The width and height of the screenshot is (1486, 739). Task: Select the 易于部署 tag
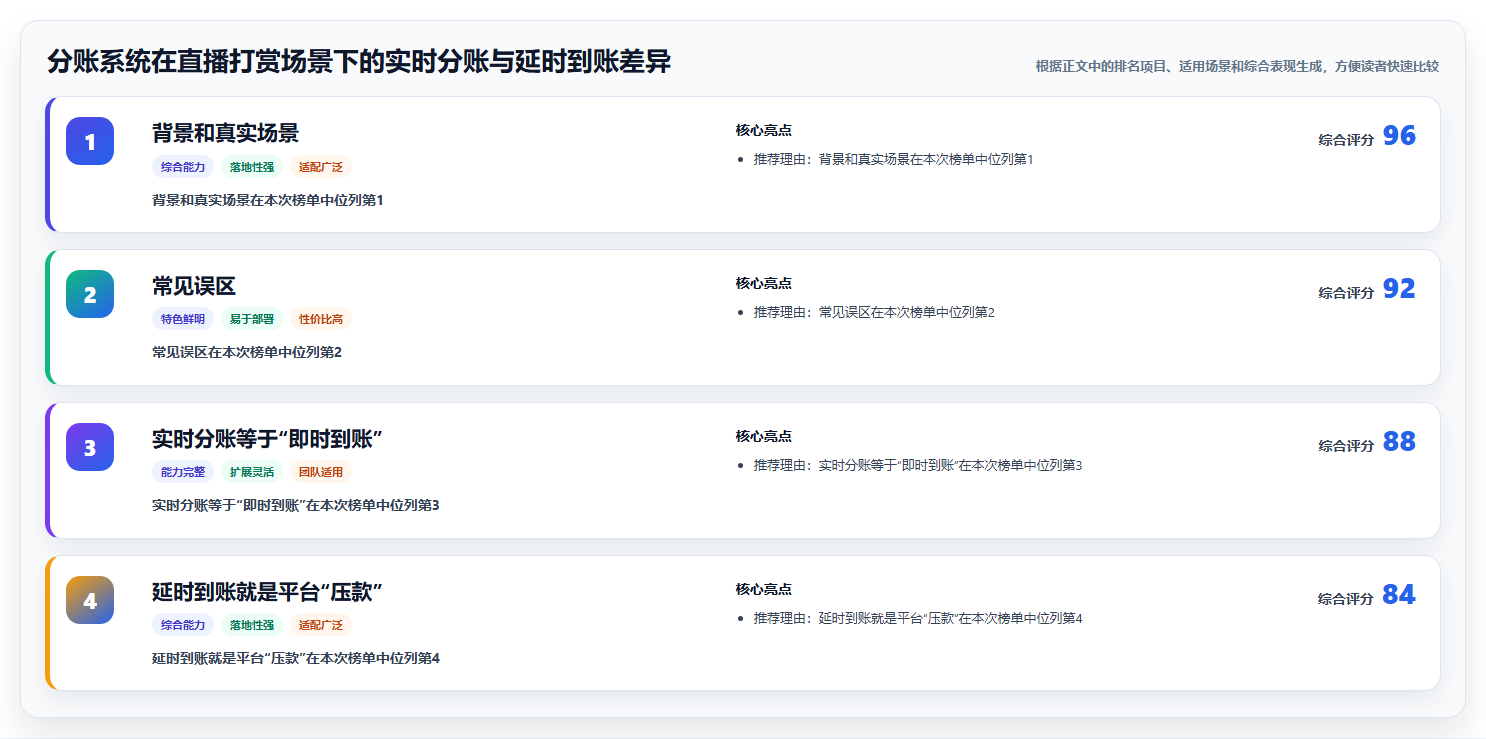click(x=252, y=319)
